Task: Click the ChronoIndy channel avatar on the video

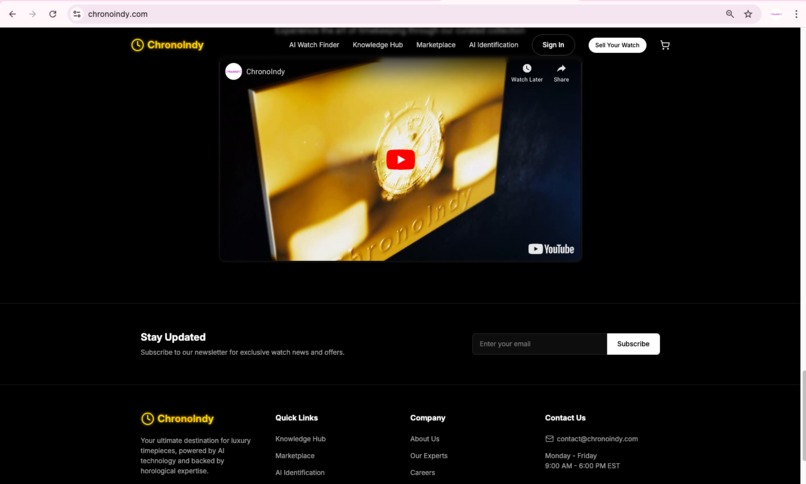Action: (x=233, y=71)
